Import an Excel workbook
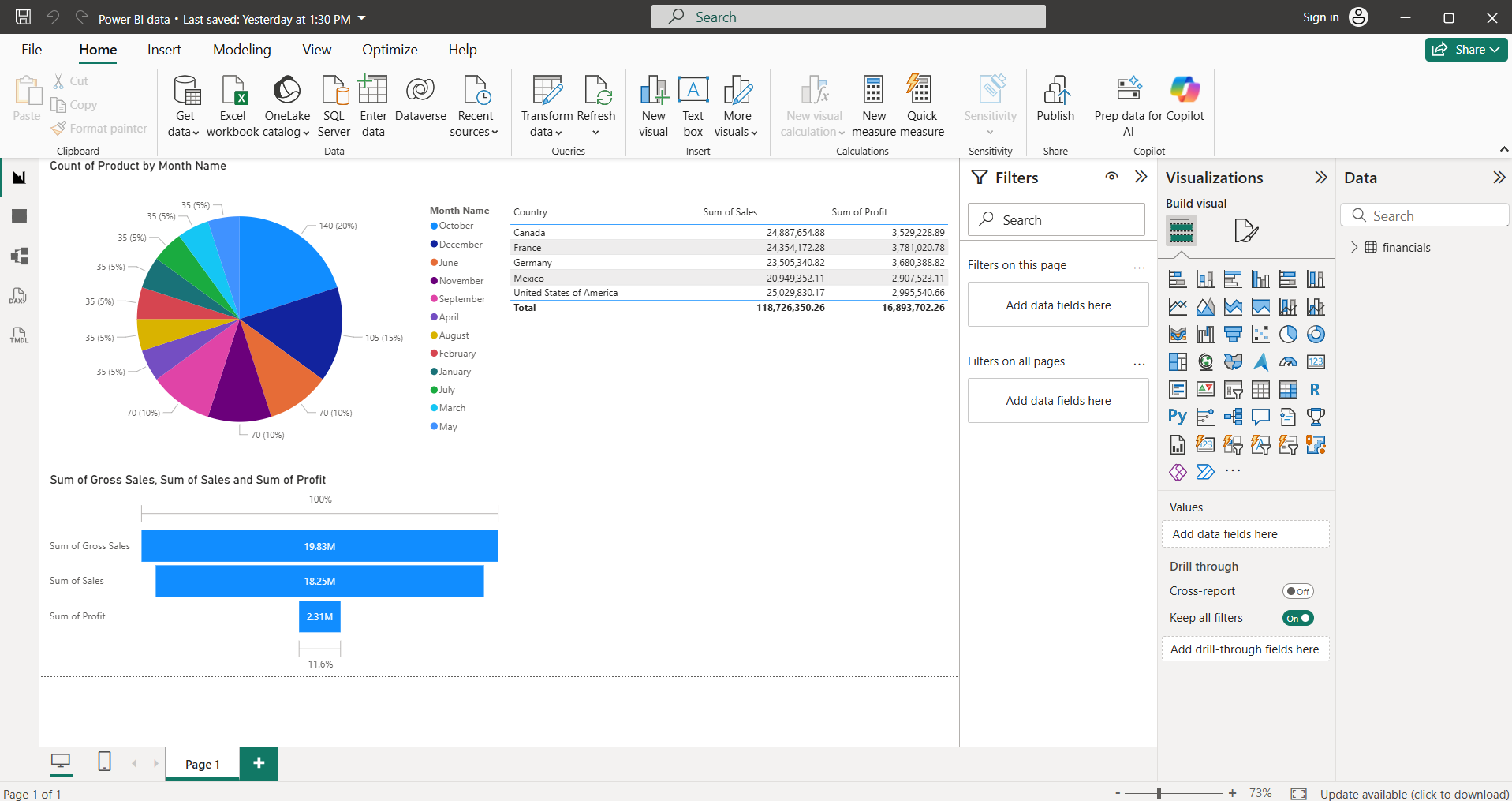1512x801 pixels. pyautogui.click(x=233, y=107)
